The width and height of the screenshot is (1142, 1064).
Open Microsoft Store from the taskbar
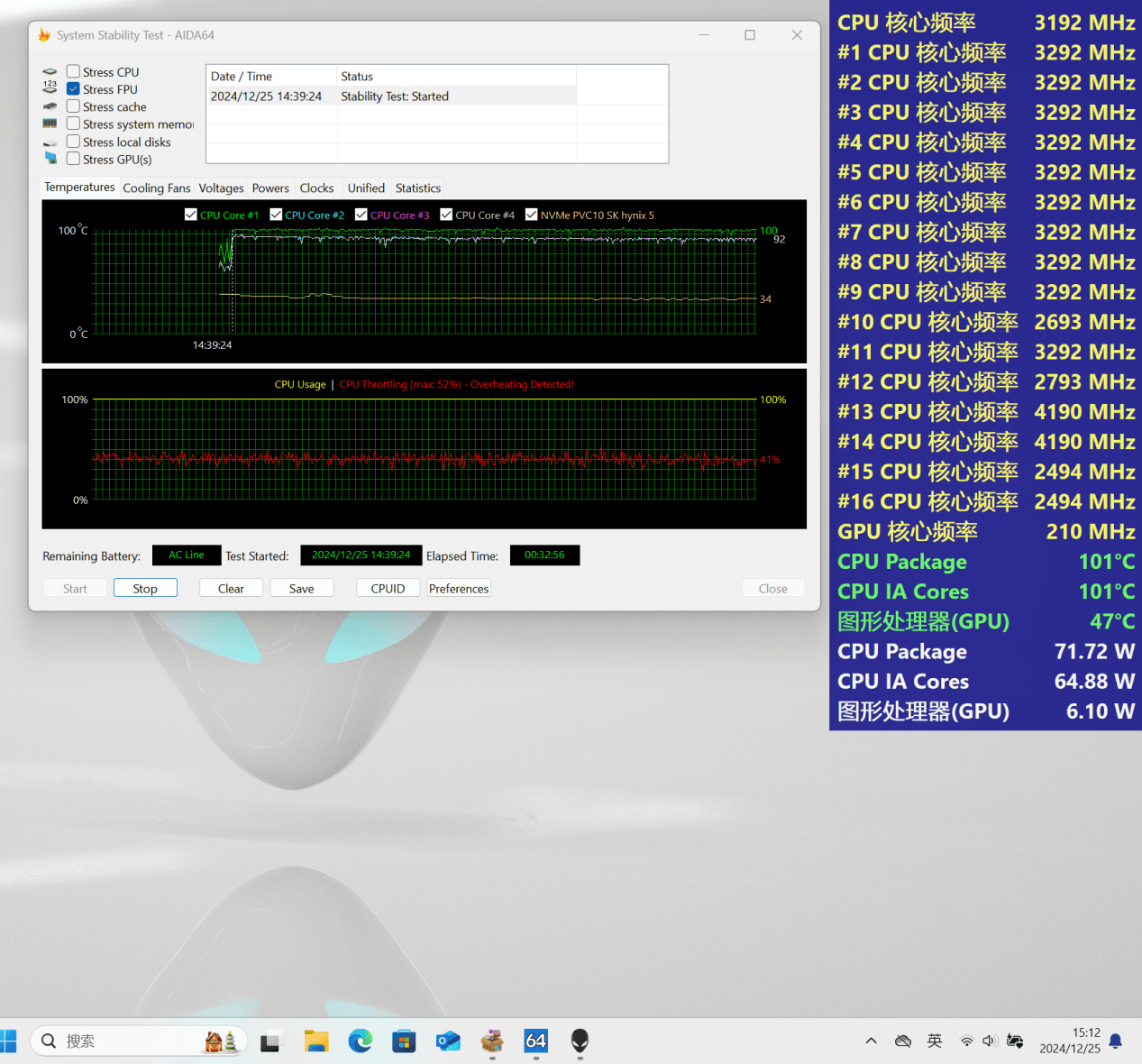pos(404,1041)
